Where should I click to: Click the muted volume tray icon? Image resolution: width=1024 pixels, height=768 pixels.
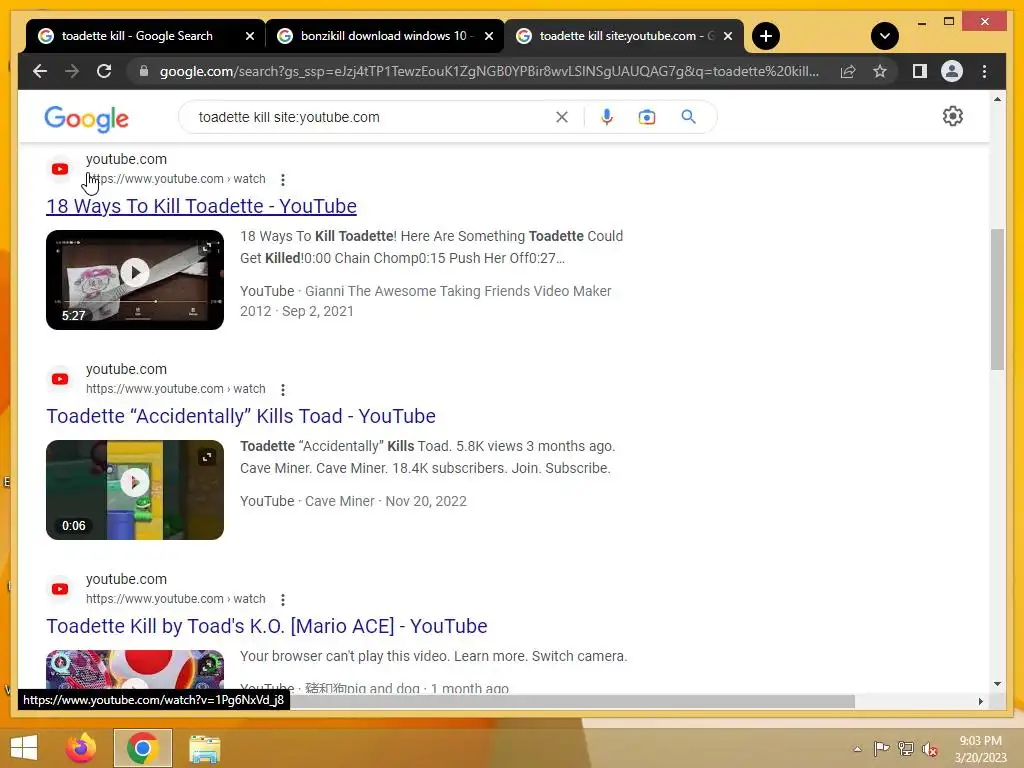(929, 749)
